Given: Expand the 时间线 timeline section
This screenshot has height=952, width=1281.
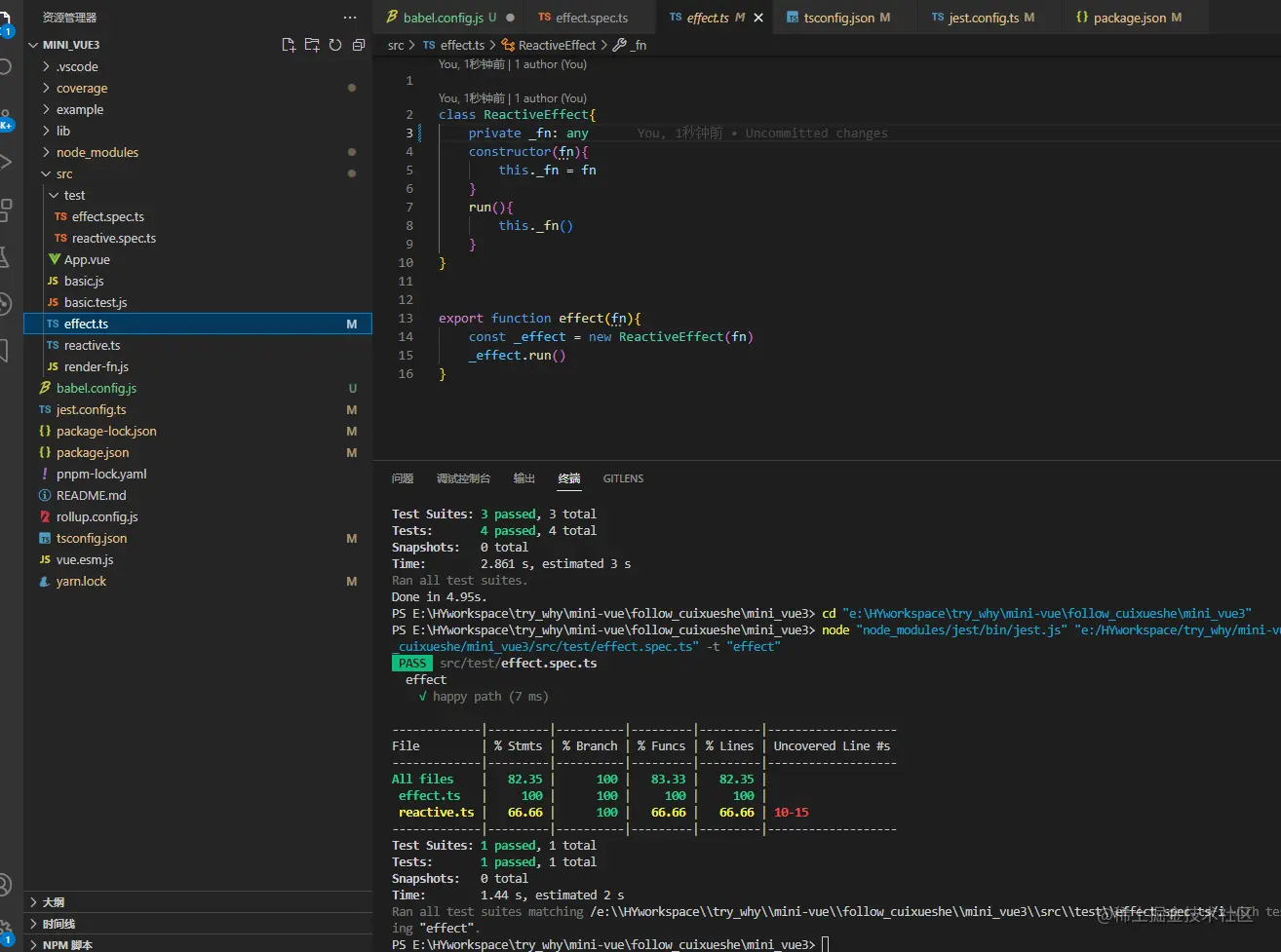Looking at the screenshot, I should [x=58, y=923].
